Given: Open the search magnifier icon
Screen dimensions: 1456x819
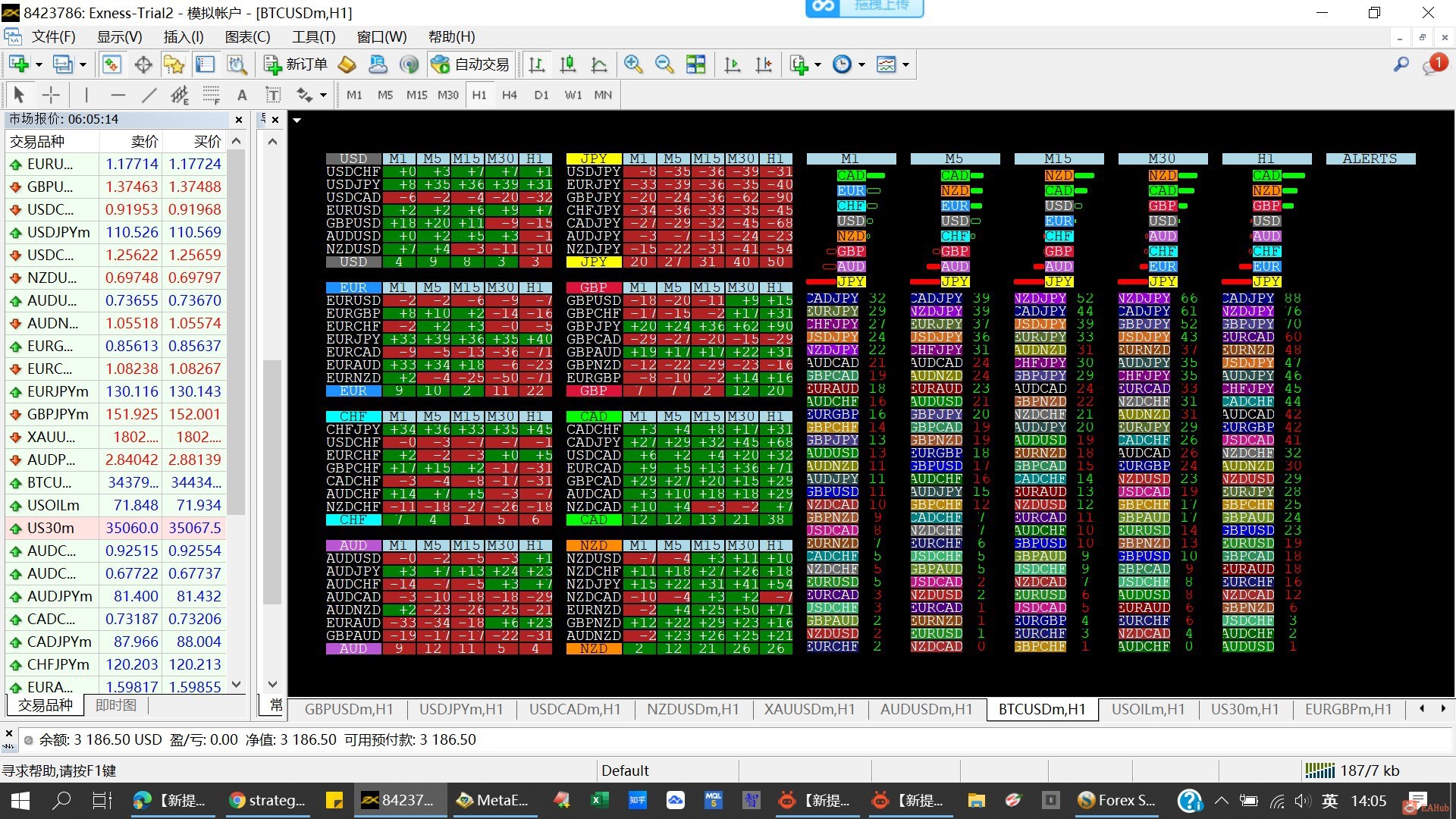Looking at the screenshot, I should pyautogui.click(x=1401, y=64).
